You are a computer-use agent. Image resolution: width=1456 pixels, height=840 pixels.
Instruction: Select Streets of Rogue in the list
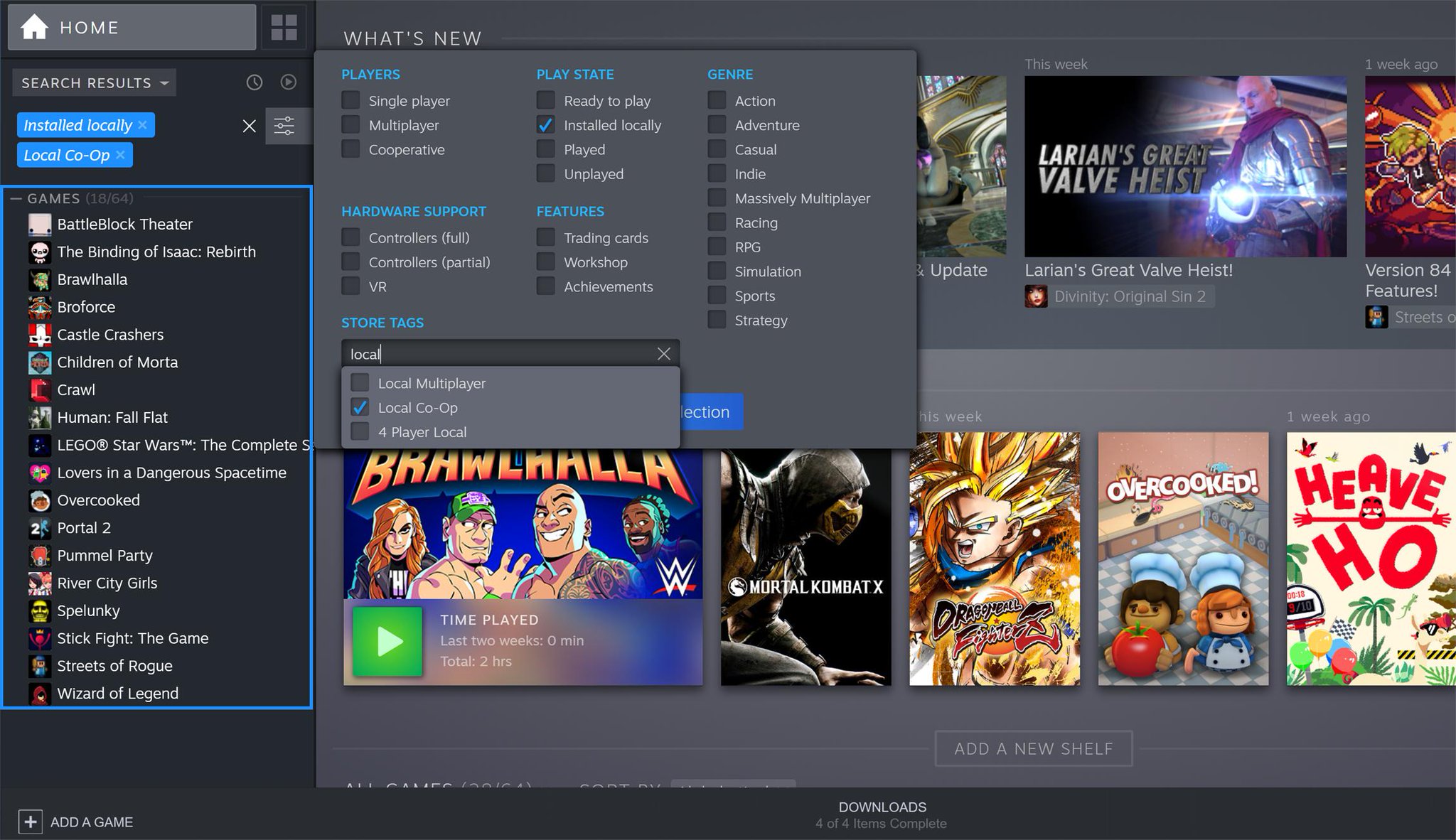114,666
